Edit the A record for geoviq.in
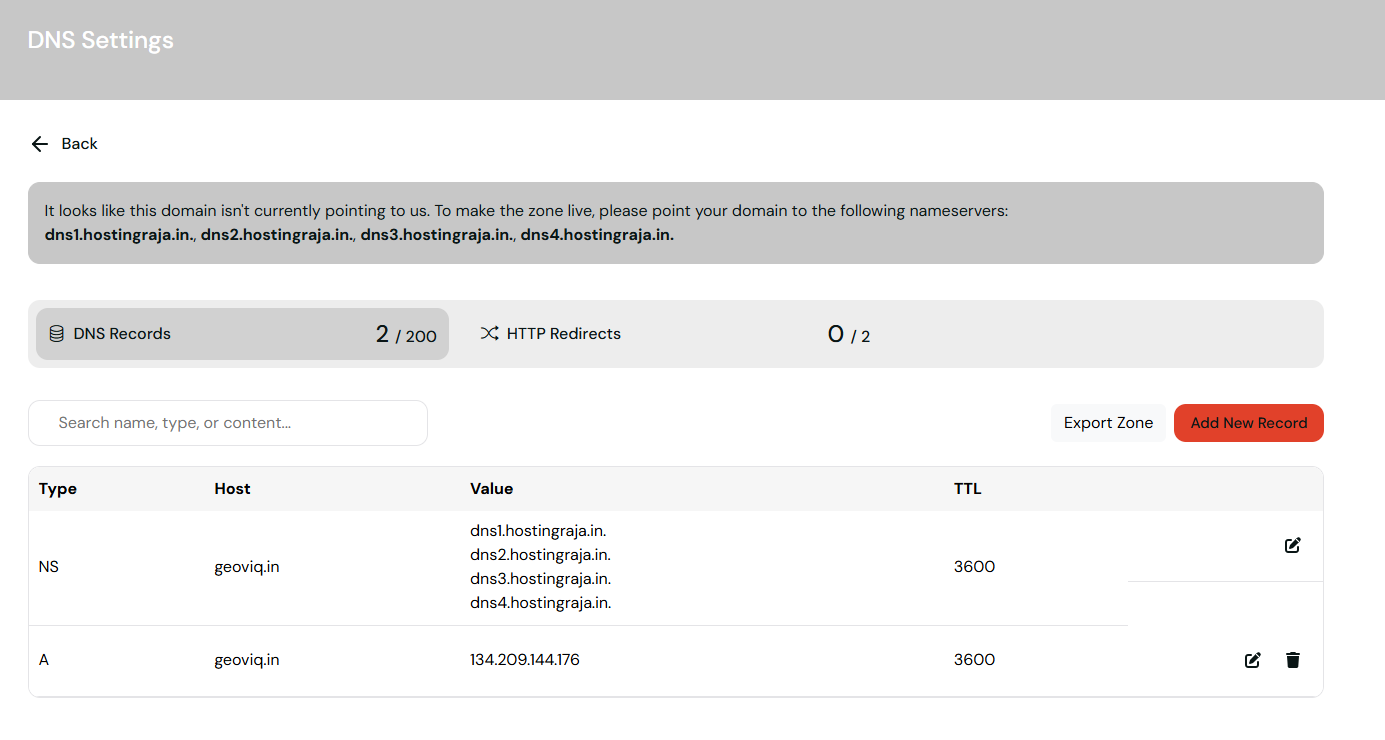The width and height of the screenshot is (1385, 740). [x=1252, y=660]
